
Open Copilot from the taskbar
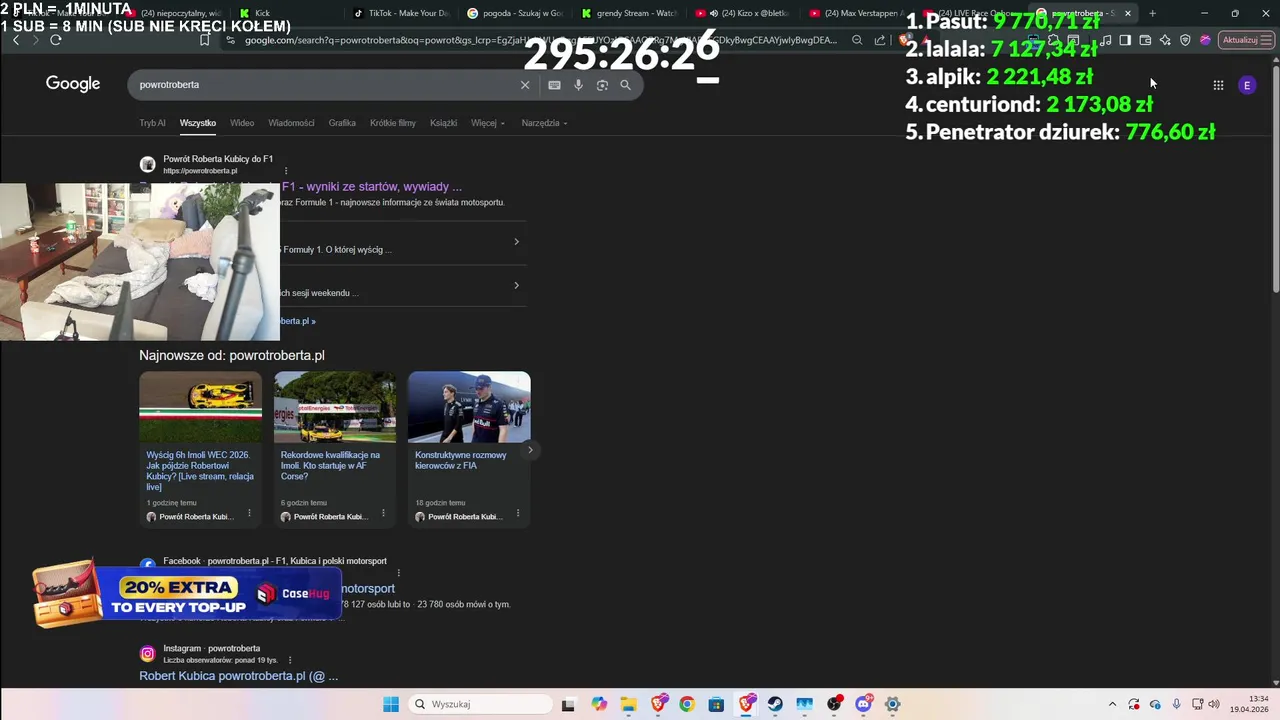pos(598,704)
